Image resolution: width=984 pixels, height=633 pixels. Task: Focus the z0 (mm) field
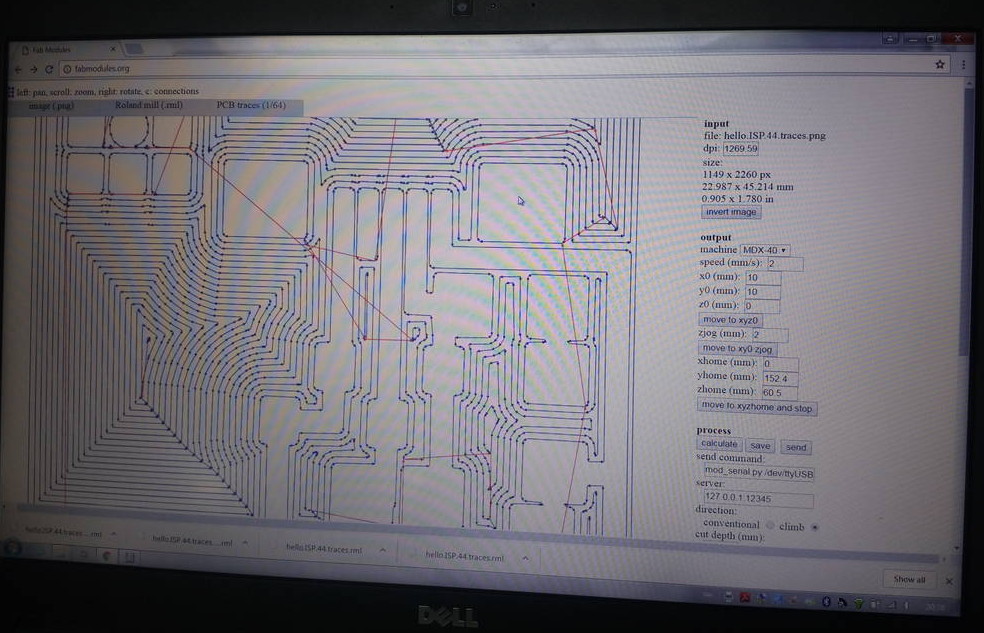point(761,306)
